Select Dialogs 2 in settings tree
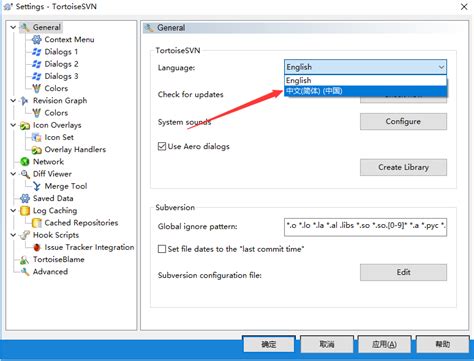Image resolution: width=474 pixels, height=361 pixels. coord(61,64)
